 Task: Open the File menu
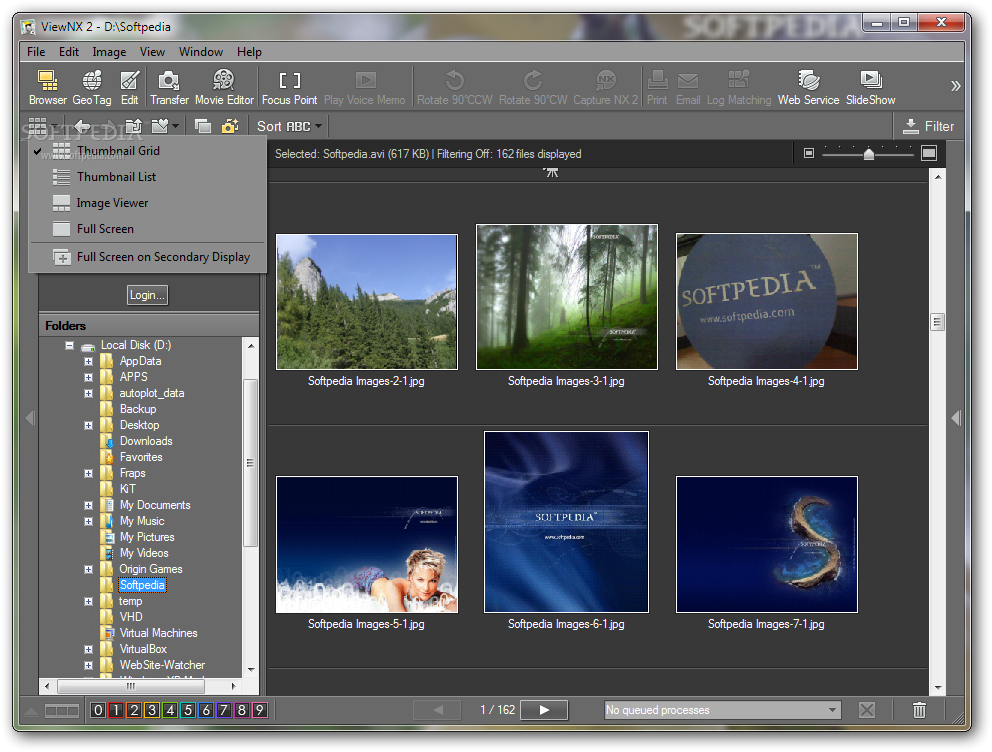pos(36,52)
